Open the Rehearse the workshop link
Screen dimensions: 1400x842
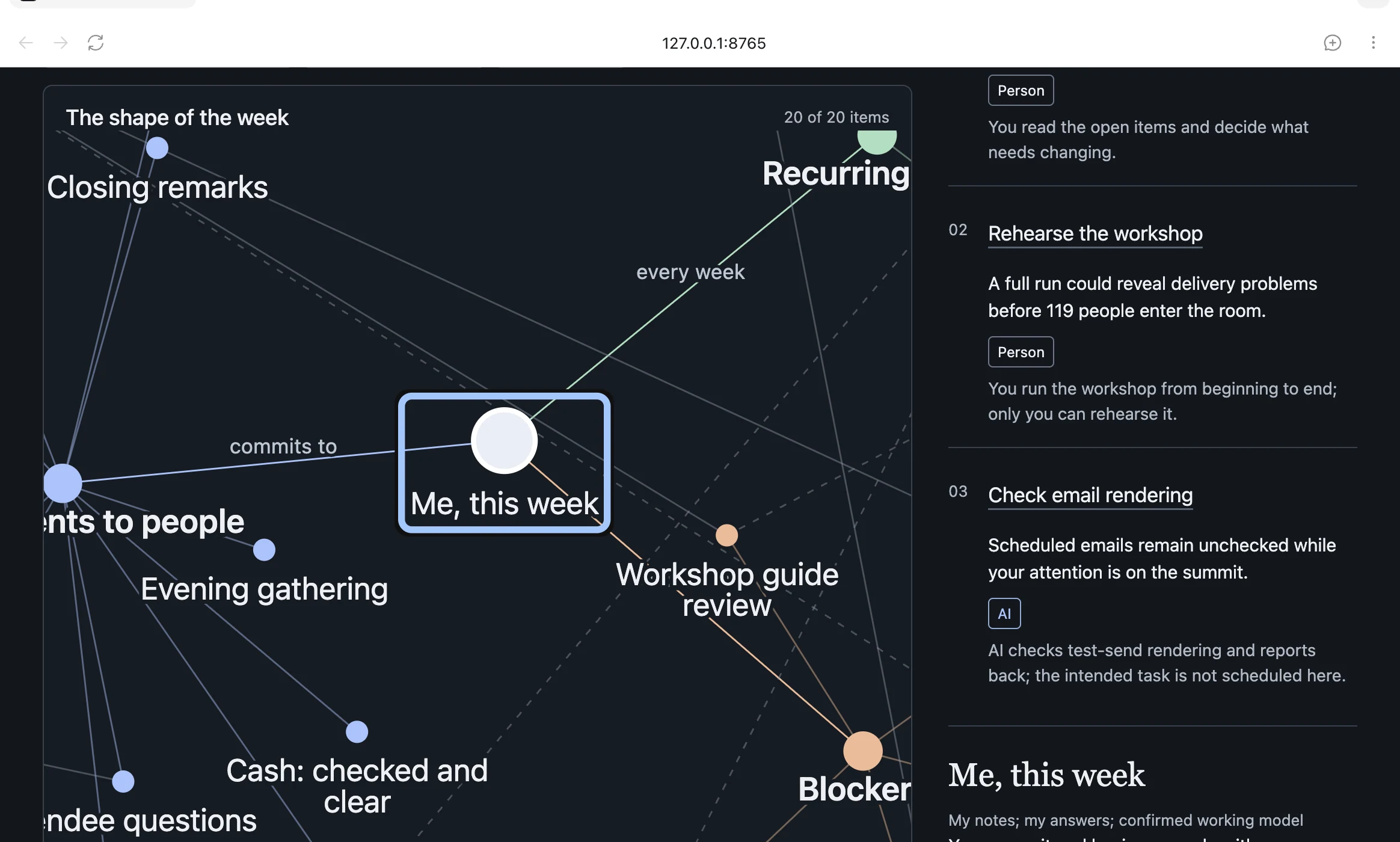tap(1095, 233)
